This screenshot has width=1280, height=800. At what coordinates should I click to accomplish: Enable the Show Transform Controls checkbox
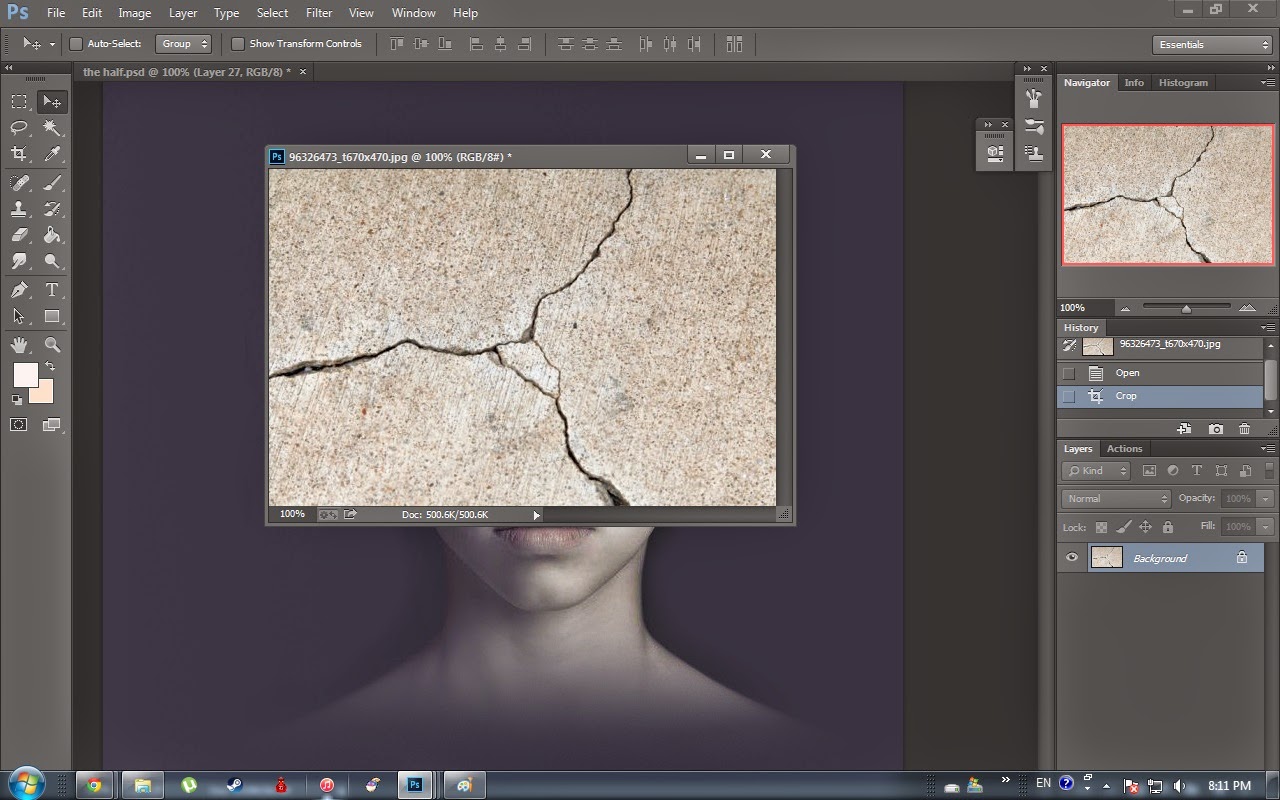click(x=238, y=44)
